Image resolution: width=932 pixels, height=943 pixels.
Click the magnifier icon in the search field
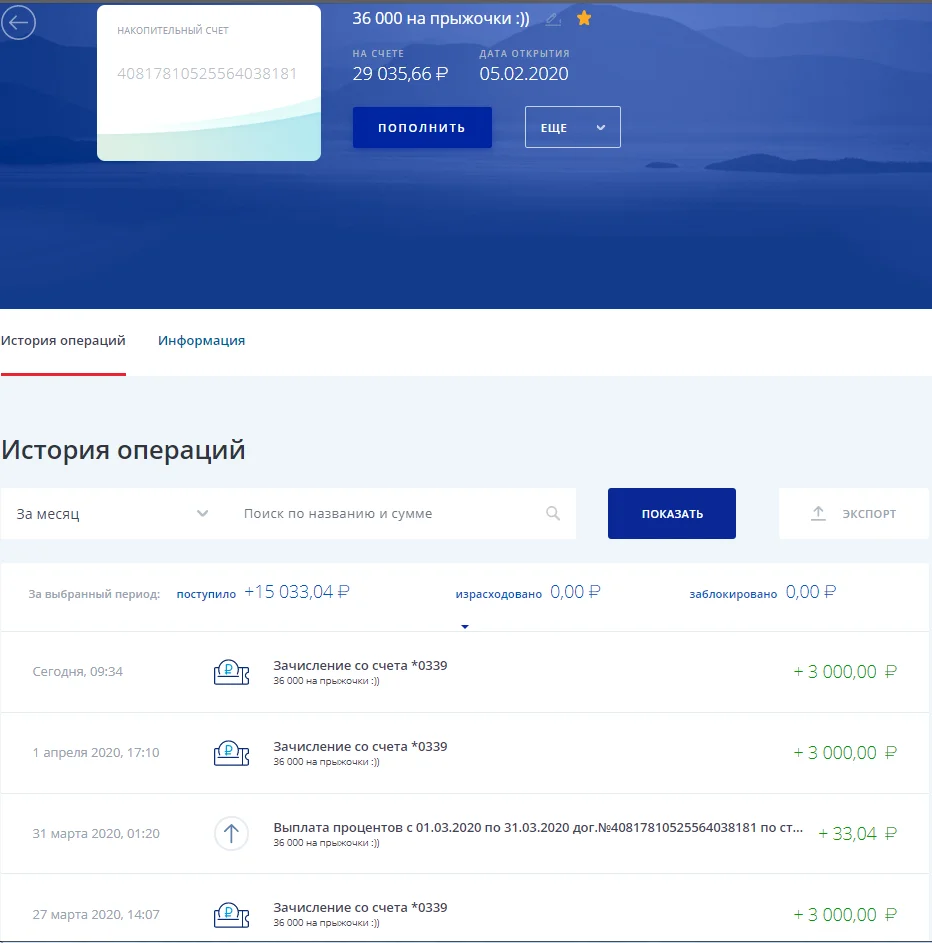pos(553,512)
